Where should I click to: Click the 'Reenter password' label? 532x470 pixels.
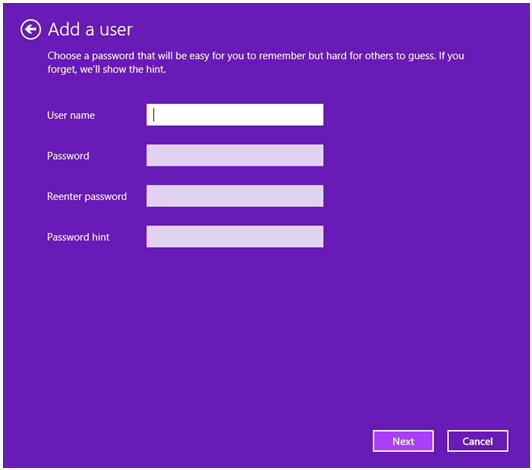[x=87, y=196]
